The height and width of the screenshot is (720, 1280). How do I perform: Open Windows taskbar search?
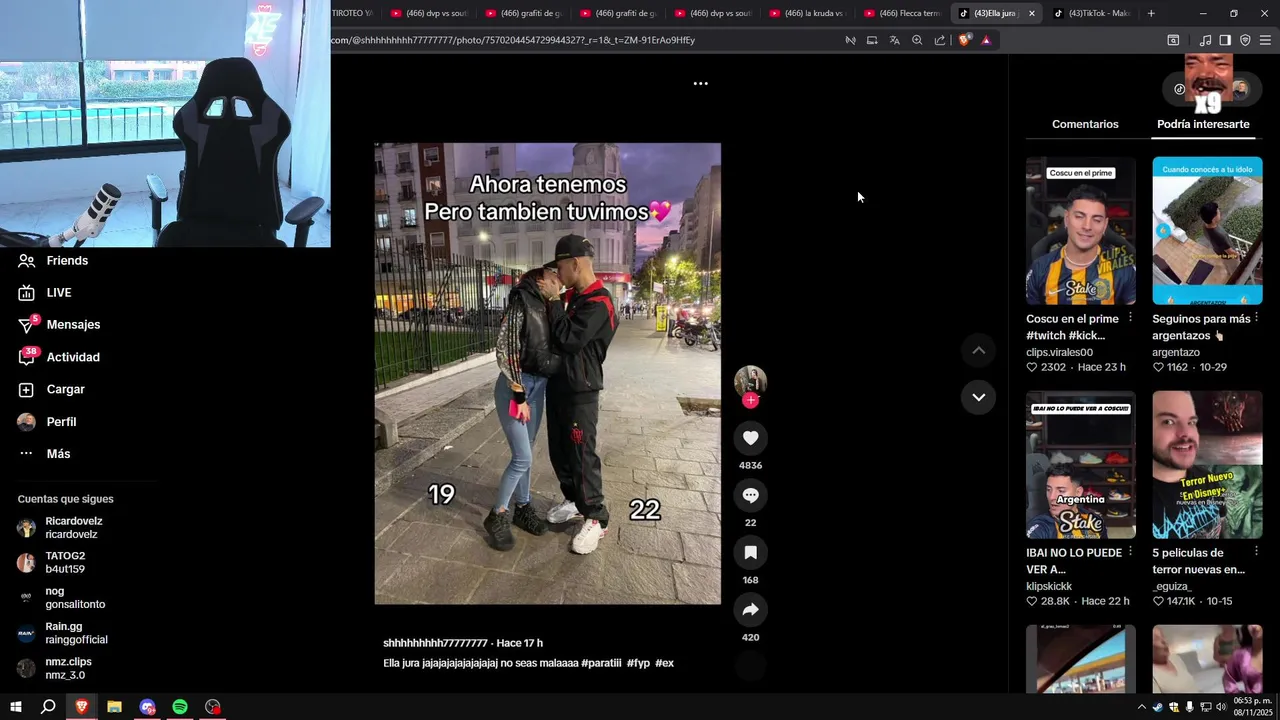[48, 707]
